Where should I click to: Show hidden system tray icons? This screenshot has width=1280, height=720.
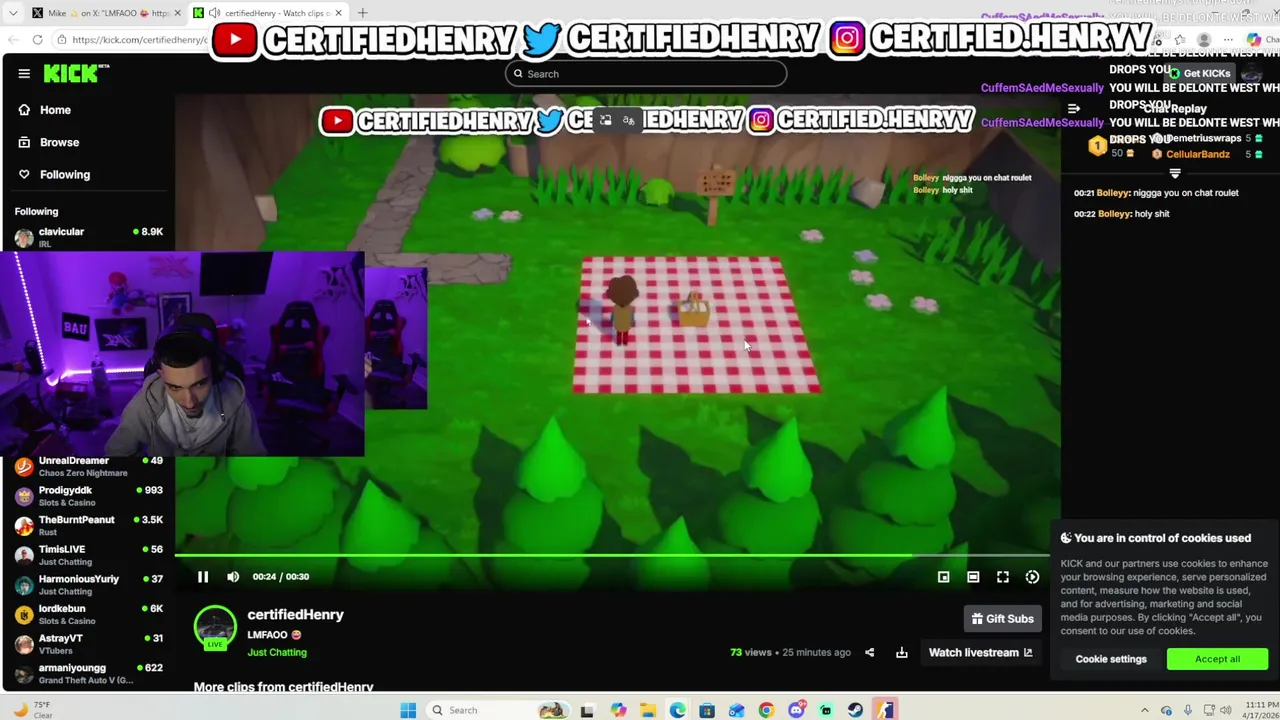pos(1145,710)
